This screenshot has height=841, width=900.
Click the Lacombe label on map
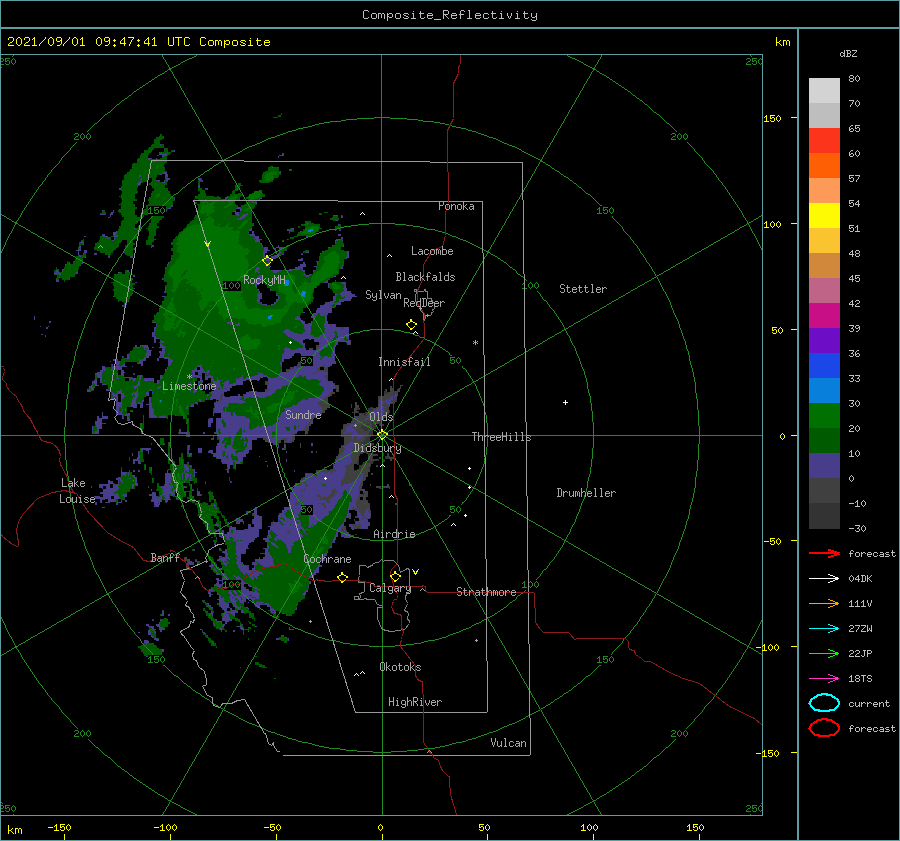pyautogui.click(x=432, y=251)
